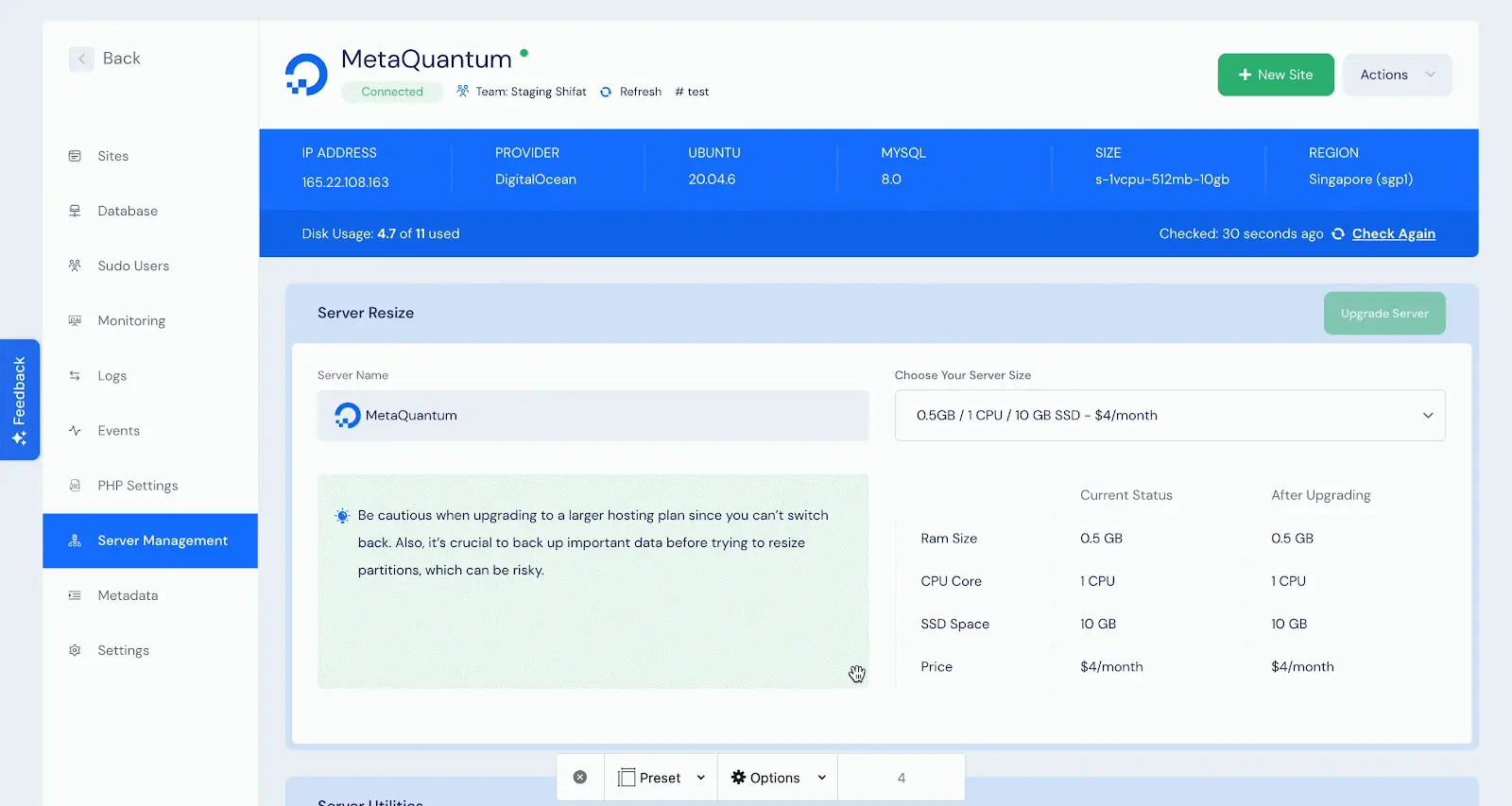Click the provider value DigitalOcean
This screenshot has height=806, width=1512.
click(x=536, y=180)
